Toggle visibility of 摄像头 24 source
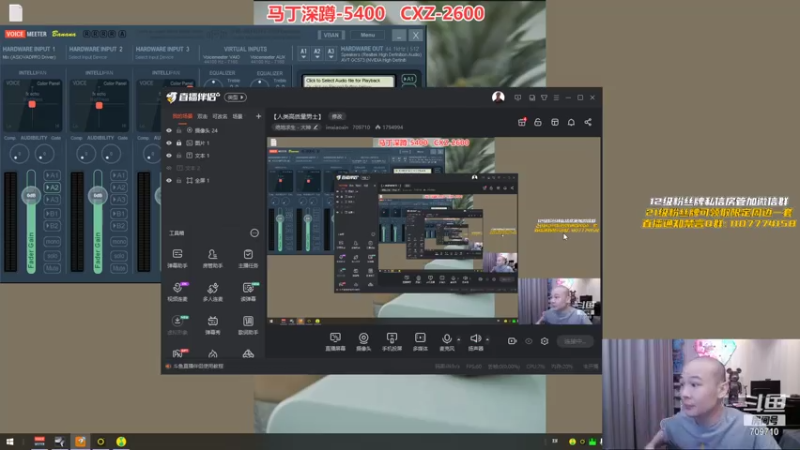The image size is (800, 450). click(169, 131)
